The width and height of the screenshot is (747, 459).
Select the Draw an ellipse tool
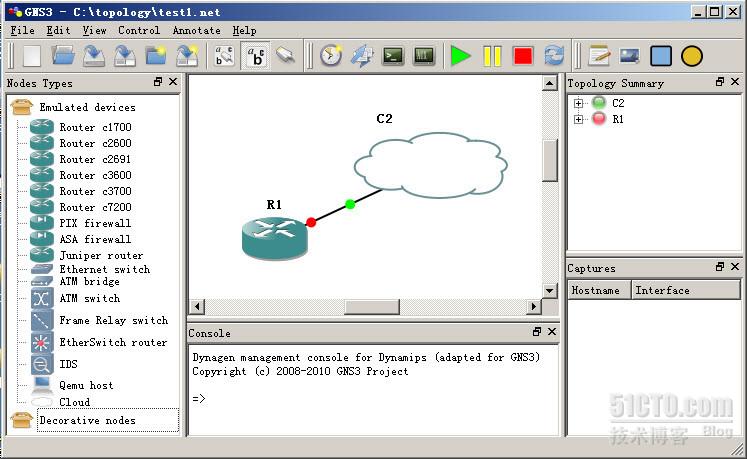click(692, 56)
